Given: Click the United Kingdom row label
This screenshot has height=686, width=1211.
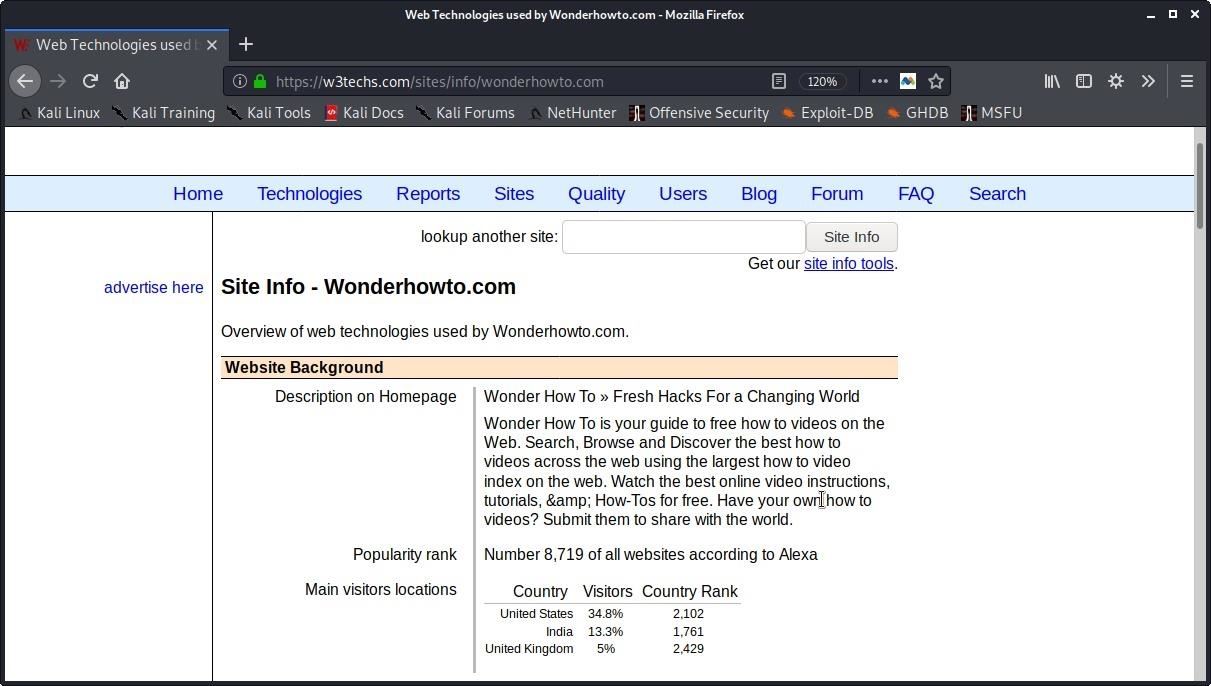Looking at the screenshot, I should point(529,649).
